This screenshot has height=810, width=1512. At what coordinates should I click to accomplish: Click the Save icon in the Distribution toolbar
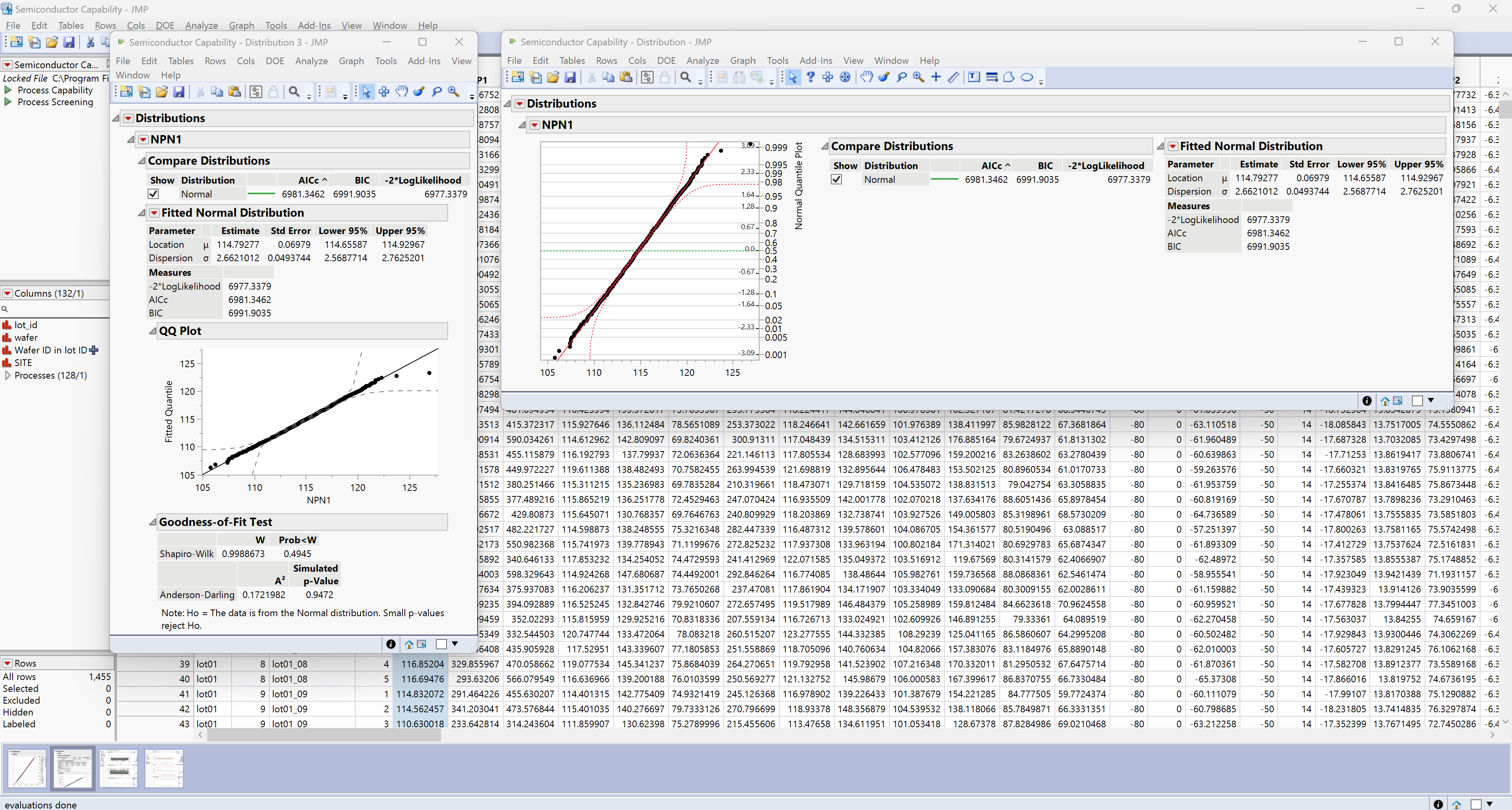[x=570, y=77]
